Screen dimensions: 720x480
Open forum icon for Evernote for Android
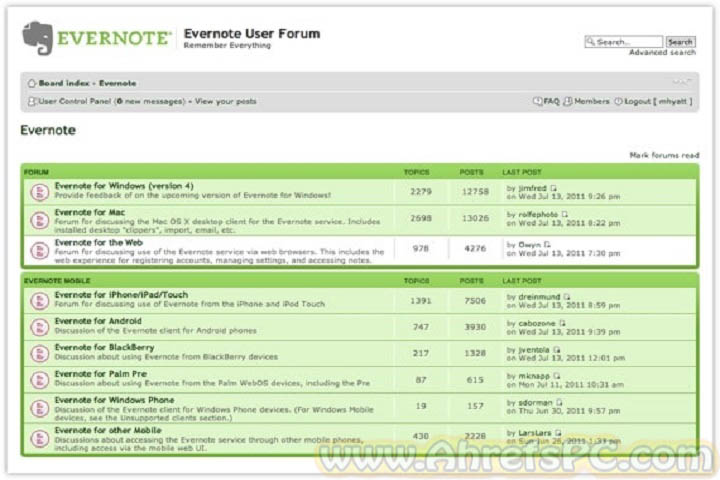[40, 327]
